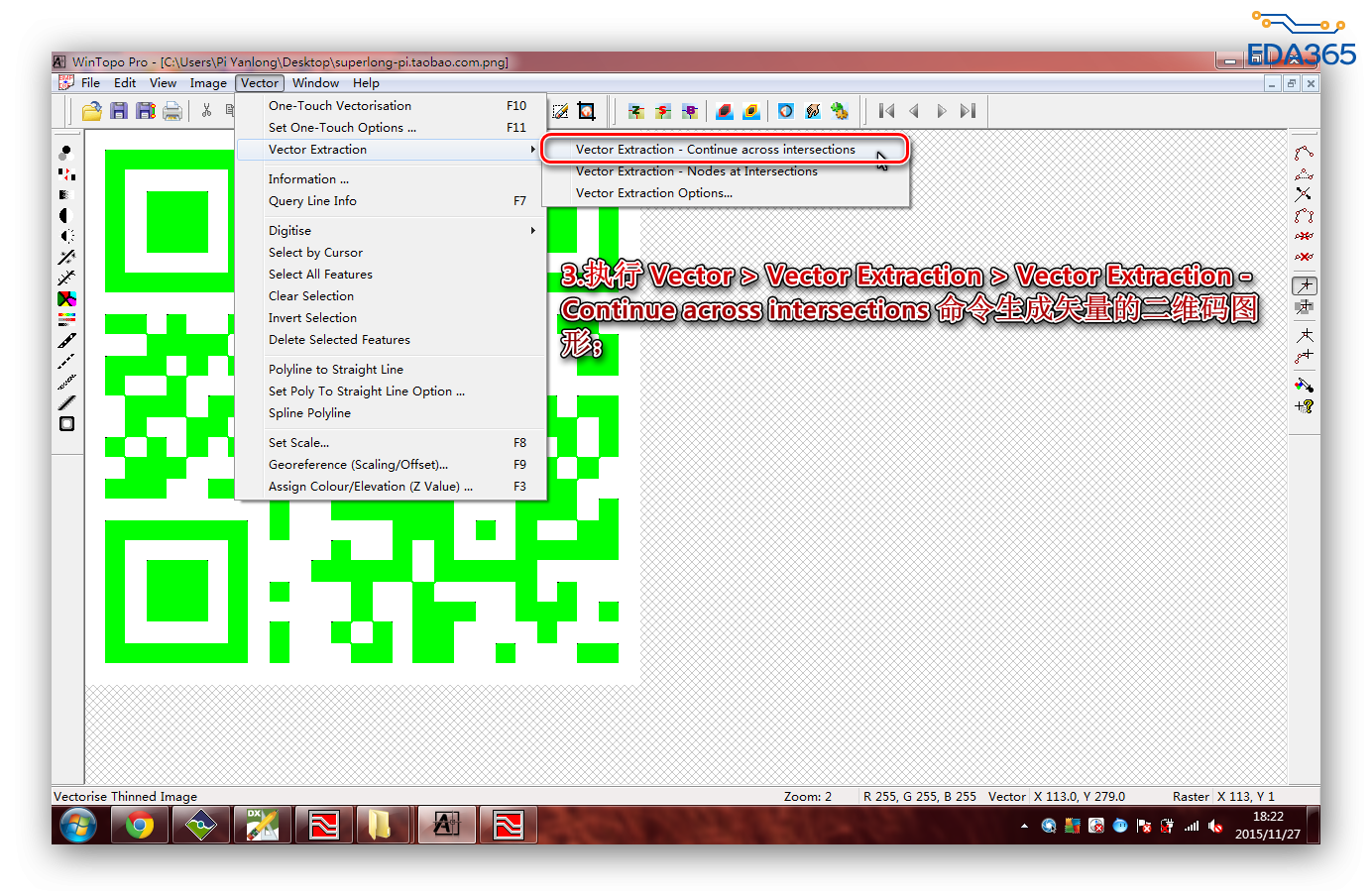The image size is (1372, 896).
Task: Click the highlighted crosshair line tool at right
Action: (1305, 285)
